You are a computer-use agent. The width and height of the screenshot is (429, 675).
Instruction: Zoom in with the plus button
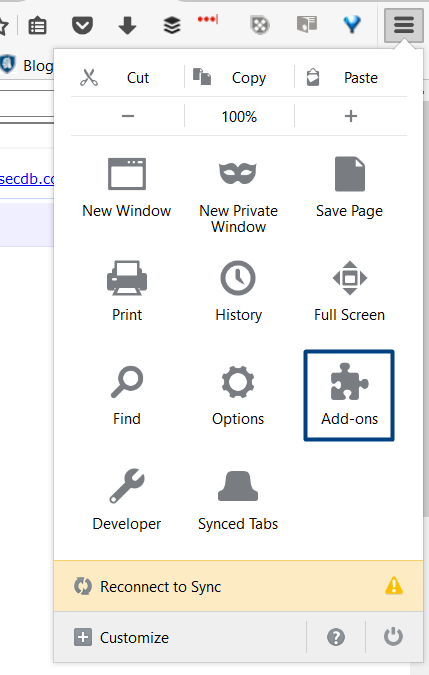coord(351,116)
